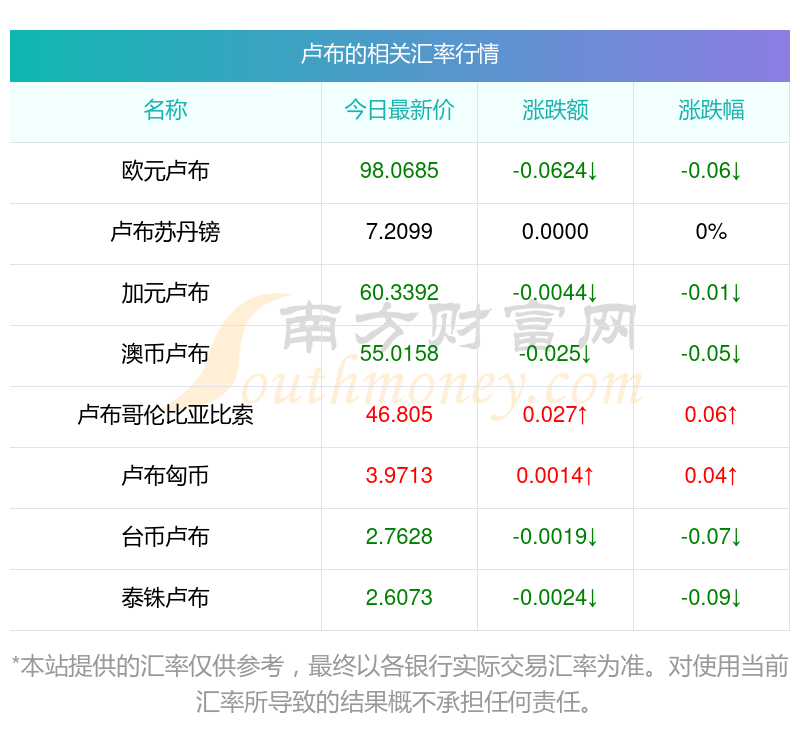Click the 欧元卢布 row name

165,171
